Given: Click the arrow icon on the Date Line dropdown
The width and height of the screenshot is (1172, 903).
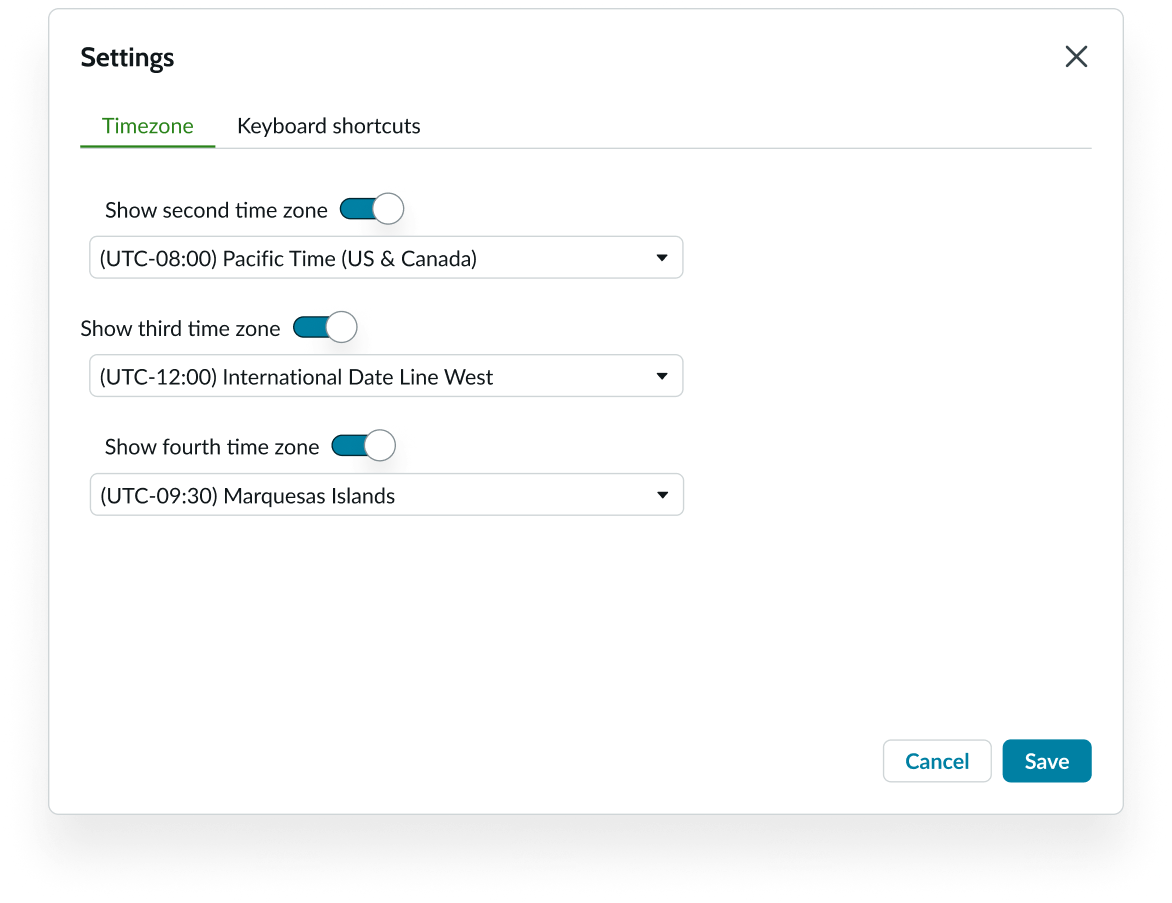Looking at the screenshot, I should pos(662,376).
